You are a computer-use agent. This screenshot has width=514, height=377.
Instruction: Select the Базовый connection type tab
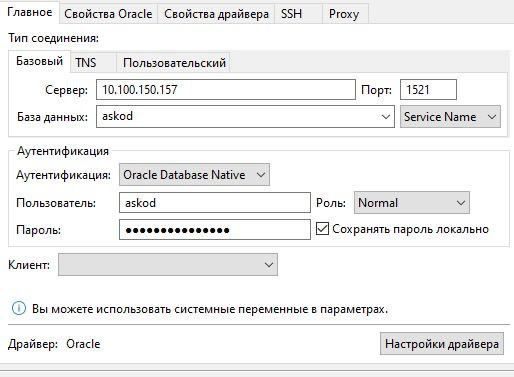pos(40,61)
